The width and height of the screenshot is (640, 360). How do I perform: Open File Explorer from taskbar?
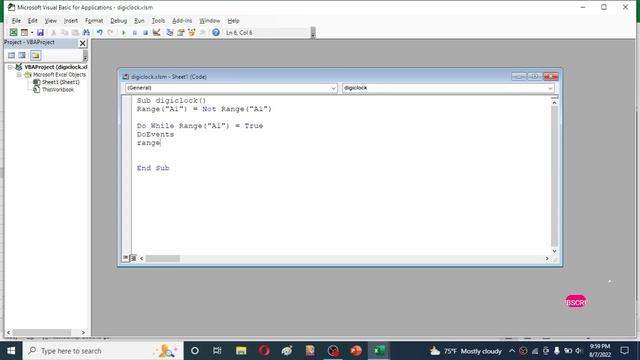tap(241, 351)
